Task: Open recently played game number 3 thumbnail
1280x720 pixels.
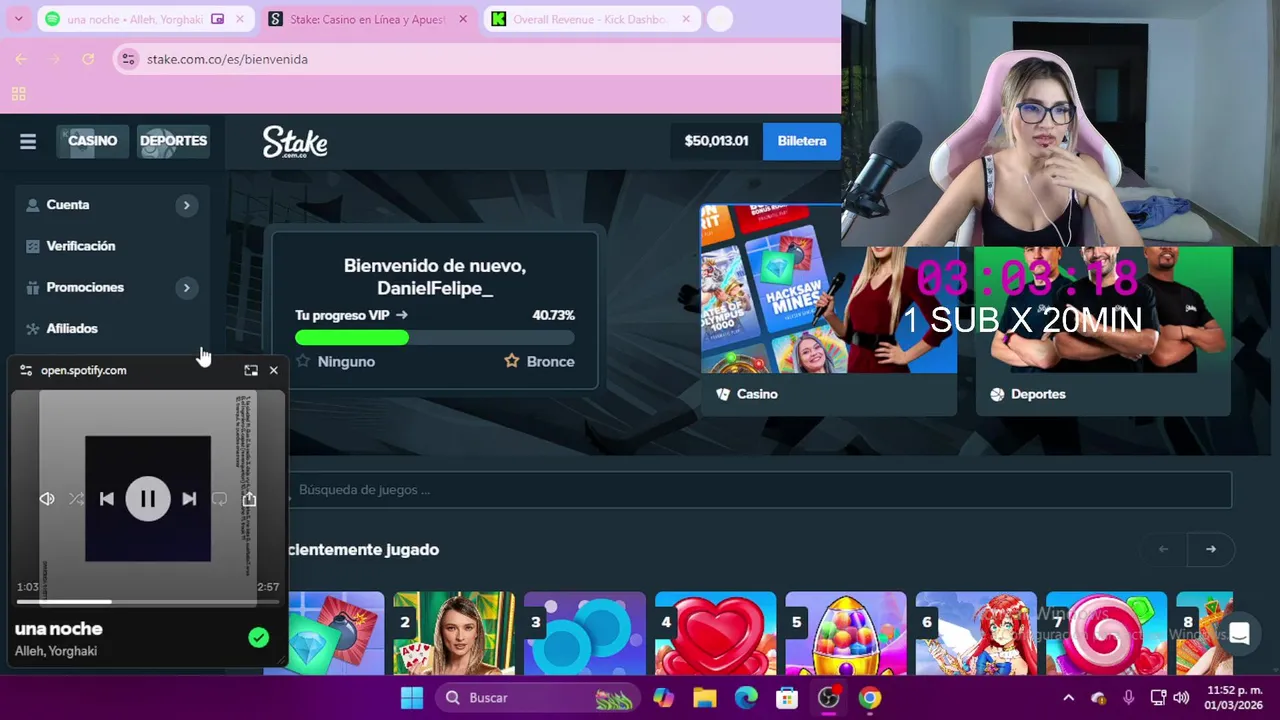Action: [x=585, y=634]
